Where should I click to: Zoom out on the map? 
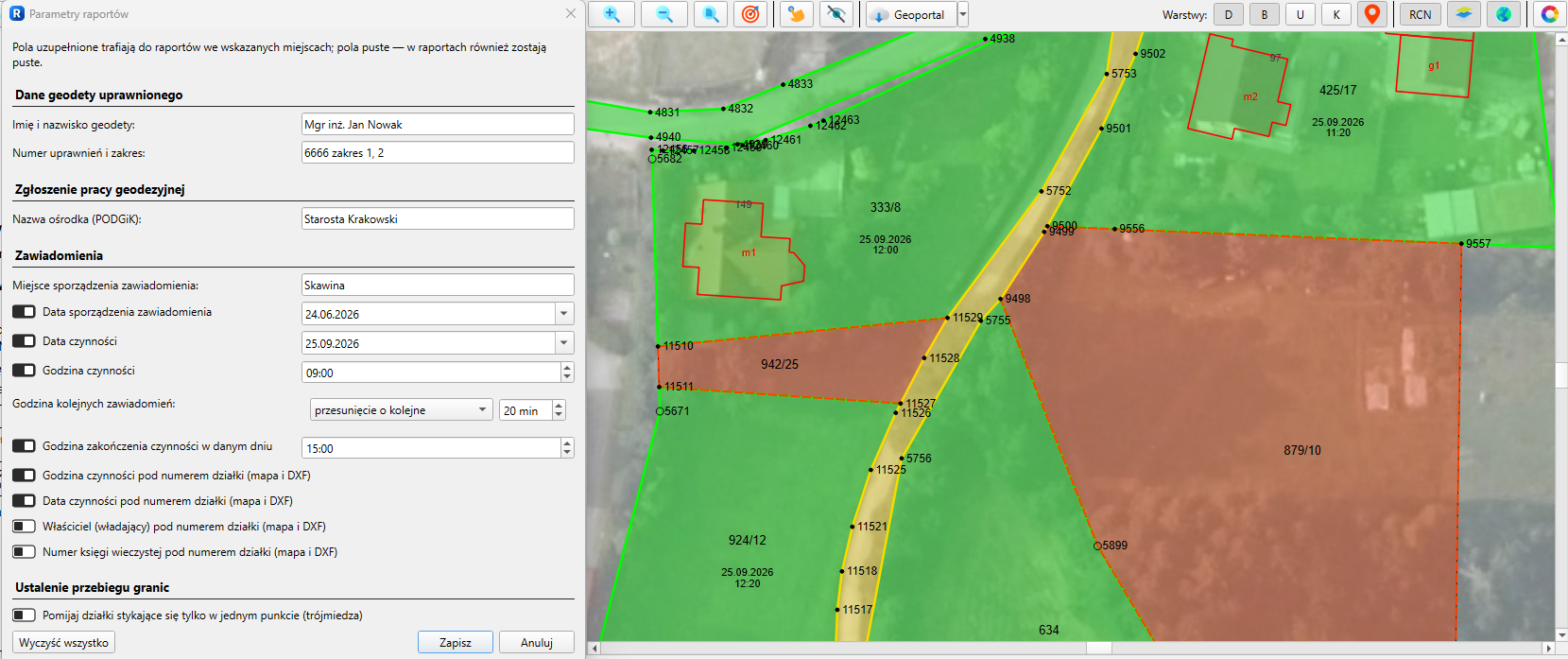click(x=664, y=14)
